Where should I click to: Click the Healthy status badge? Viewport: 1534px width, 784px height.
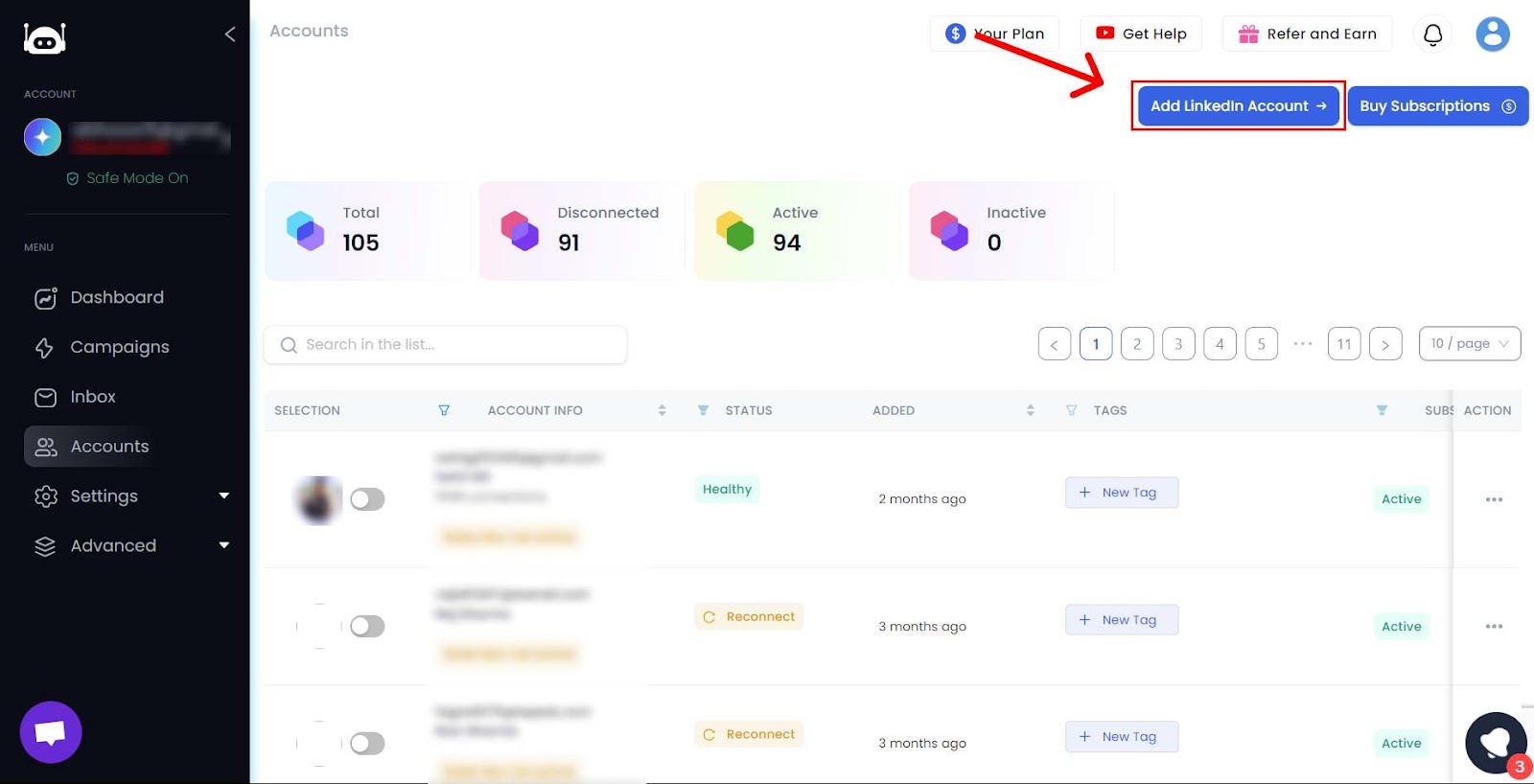coord(727,490)
